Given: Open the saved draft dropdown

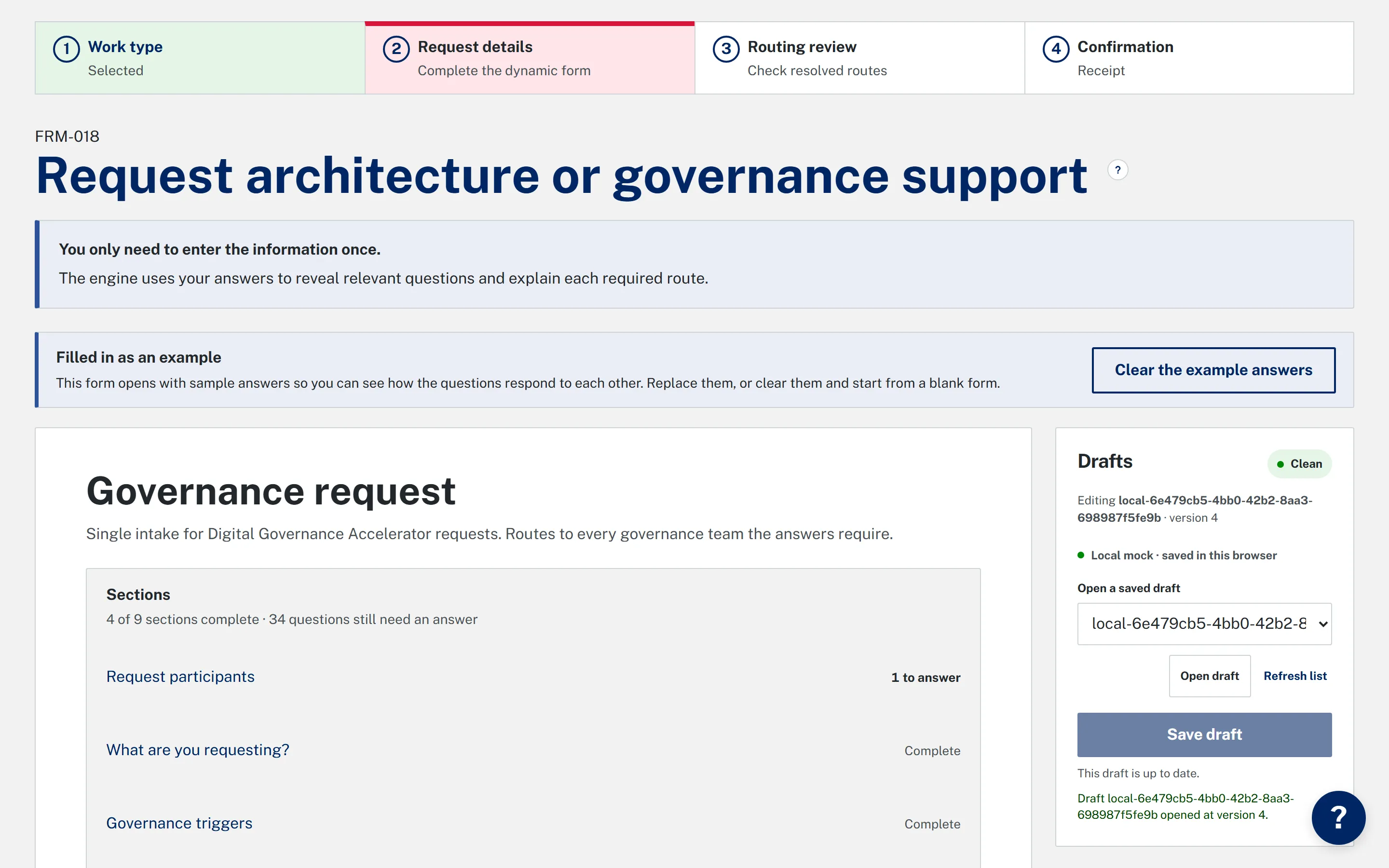Looking at the screenshot, I should click(x=1204, y=624).
